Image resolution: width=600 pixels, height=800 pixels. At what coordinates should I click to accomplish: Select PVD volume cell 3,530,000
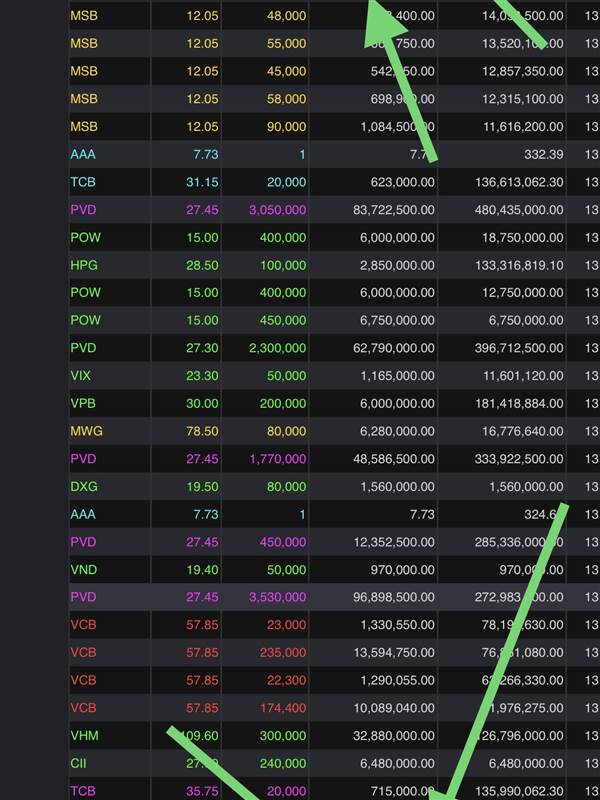tap(273, 596)
